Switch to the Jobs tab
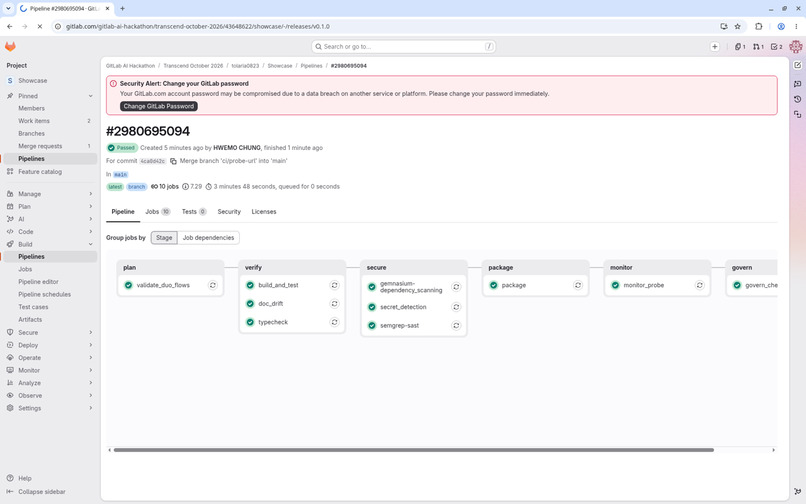This screenshot has height=504, width=806. 157,211
